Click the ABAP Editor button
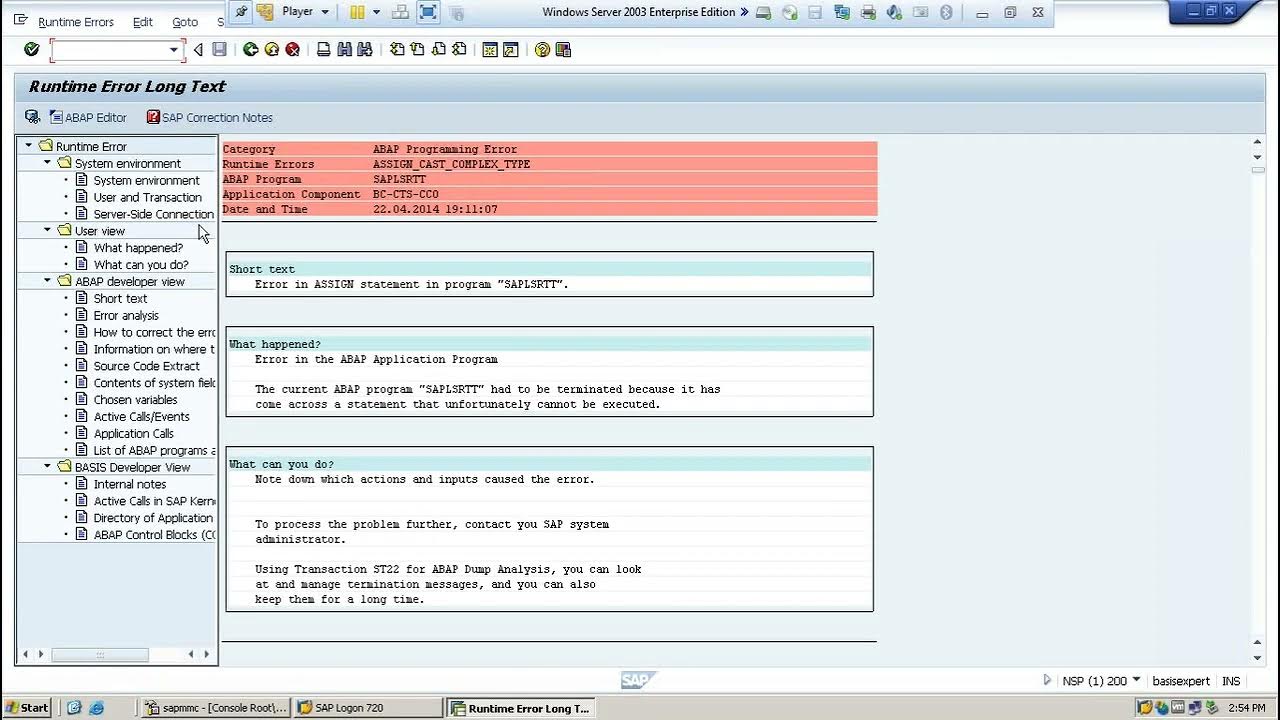Screen dimensions: 1280x720 88,117
